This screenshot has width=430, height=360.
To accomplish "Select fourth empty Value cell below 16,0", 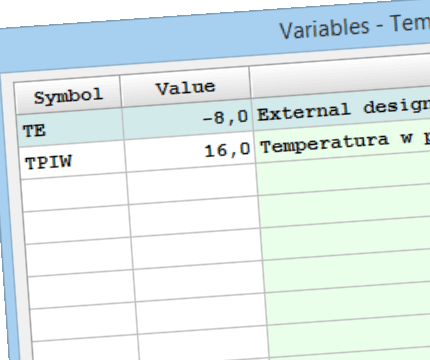I will (x=199, y=281).
